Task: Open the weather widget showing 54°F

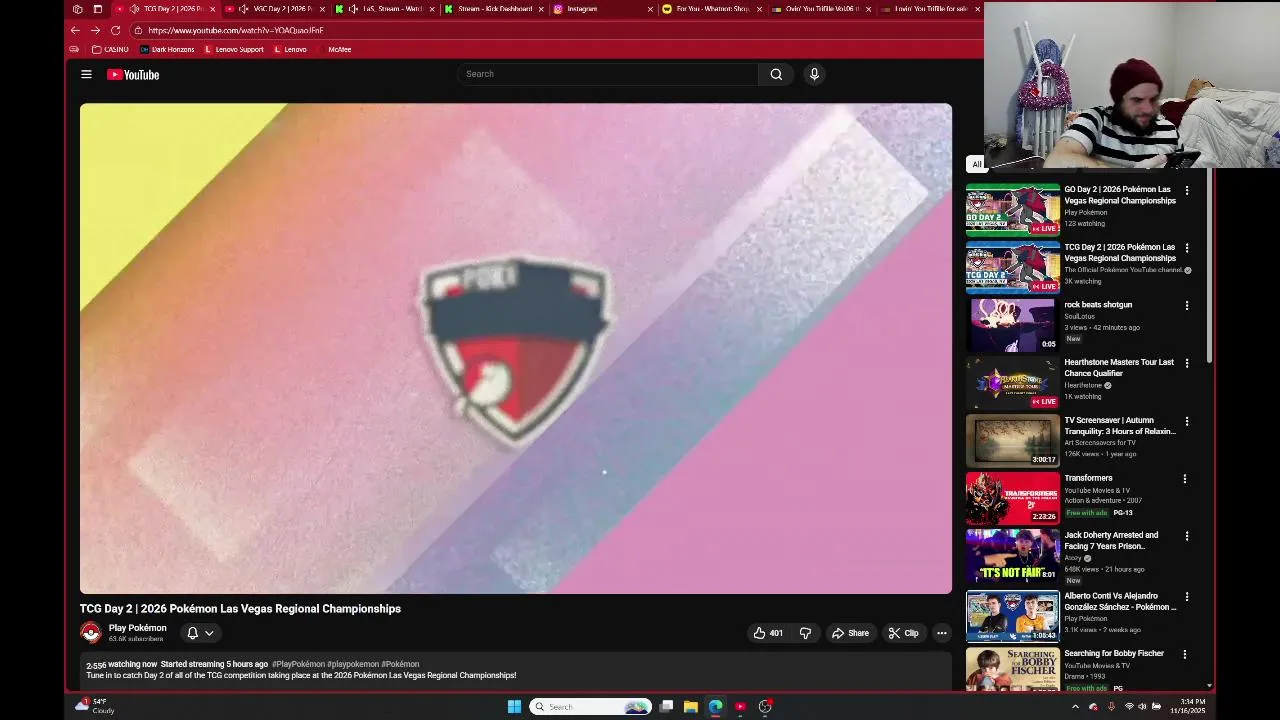Action: 95,706
